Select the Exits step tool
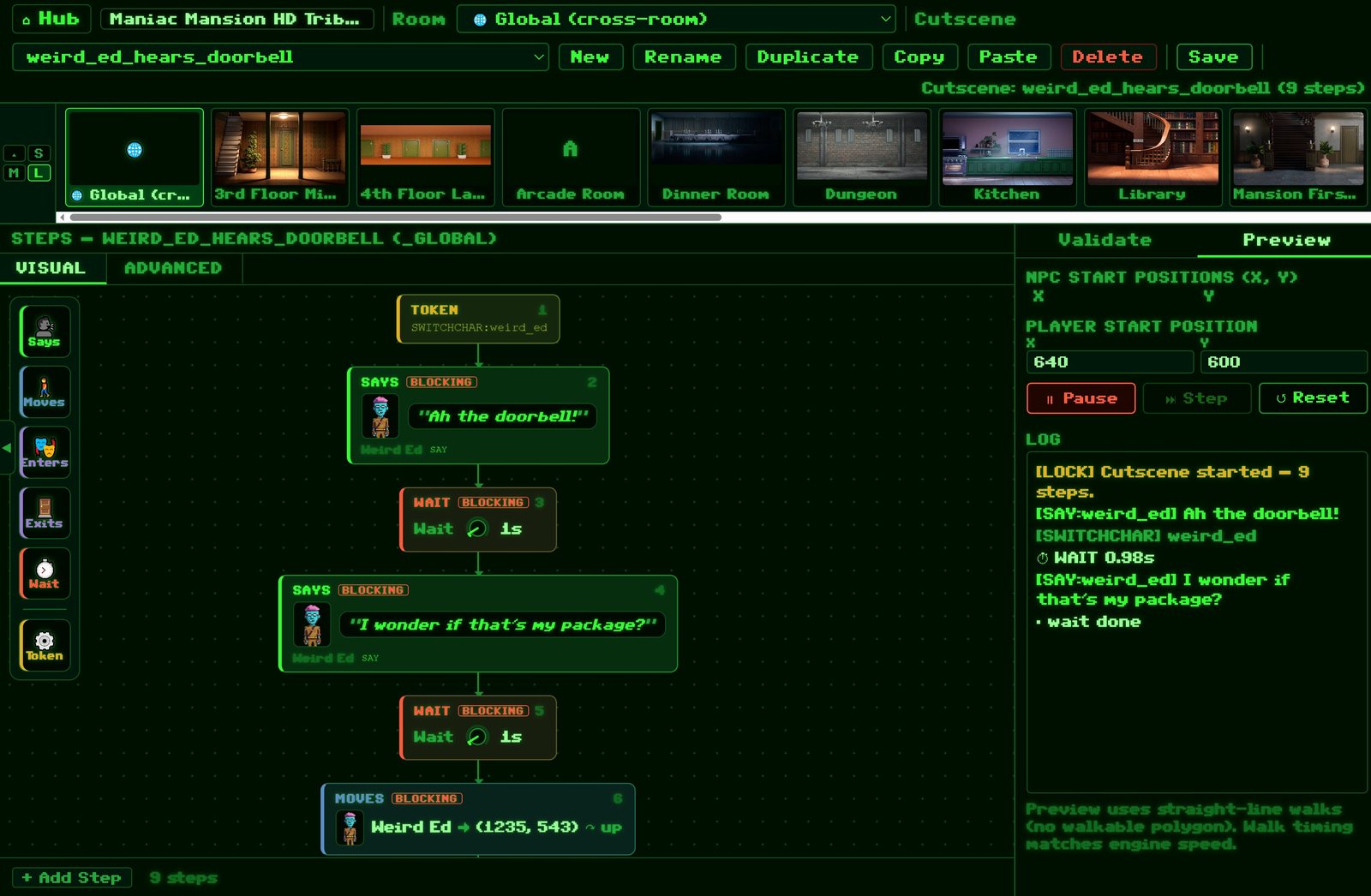Screen dimensions: 1371x896 [x=45, y=513]
